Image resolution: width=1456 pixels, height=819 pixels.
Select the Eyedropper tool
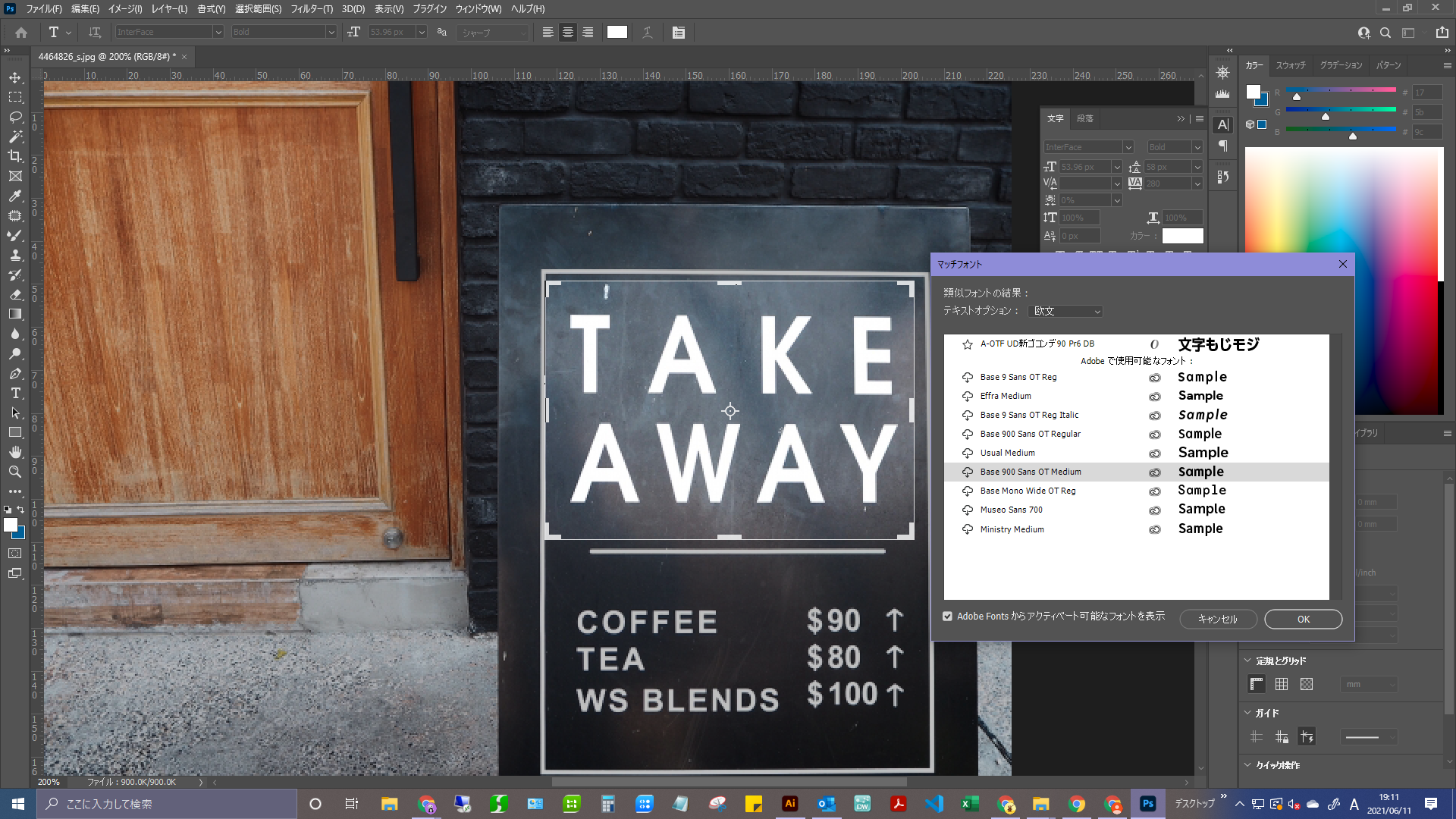pyautogui.click(x=15, y=196)
